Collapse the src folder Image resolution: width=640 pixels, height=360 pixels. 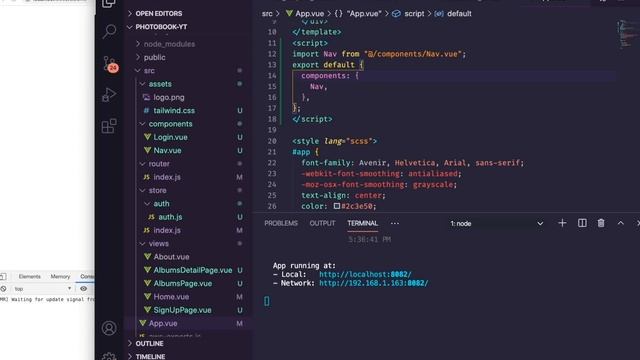coord(149,71)
